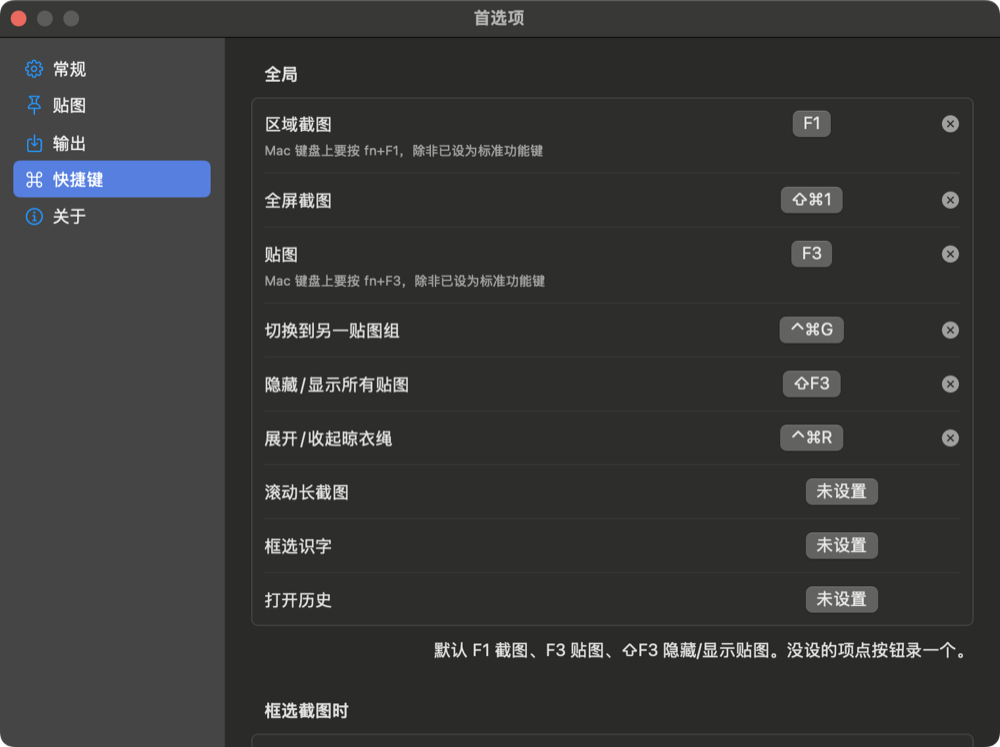Click the 展开/收起晾衣绳 label
1000x747 pixels.
click(x=328, y=439)
